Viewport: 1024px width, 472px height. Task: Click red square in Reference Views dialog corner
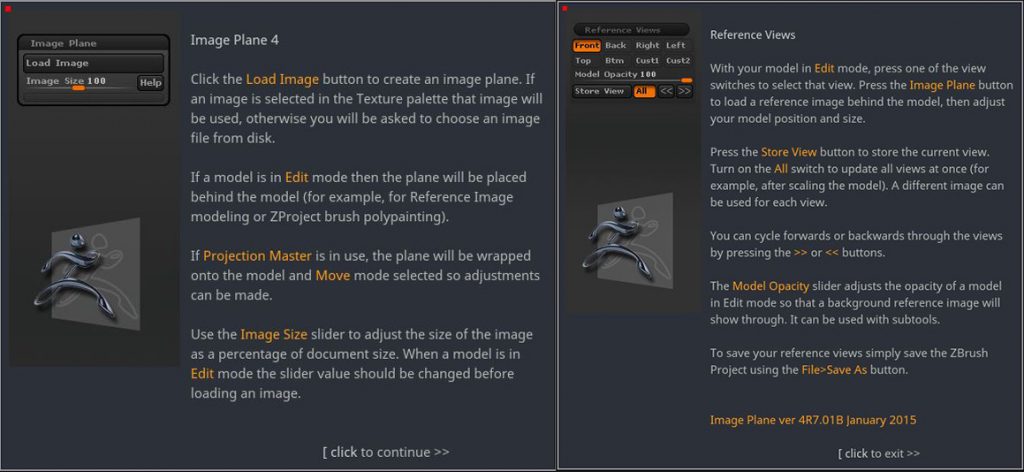pos(565,8)
